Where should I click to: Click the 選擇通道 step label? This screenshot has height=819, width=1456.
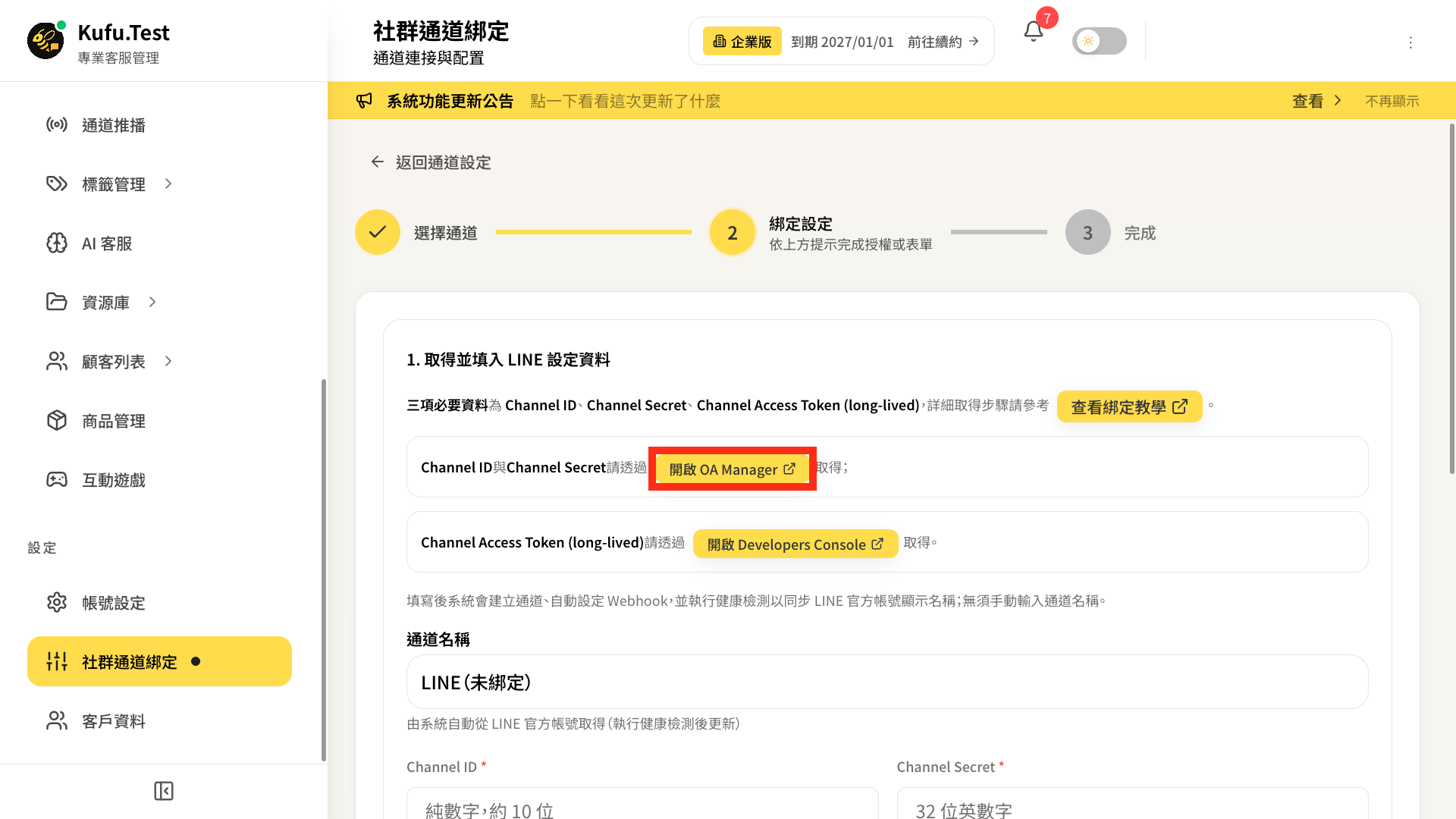[x=446, y=233]
